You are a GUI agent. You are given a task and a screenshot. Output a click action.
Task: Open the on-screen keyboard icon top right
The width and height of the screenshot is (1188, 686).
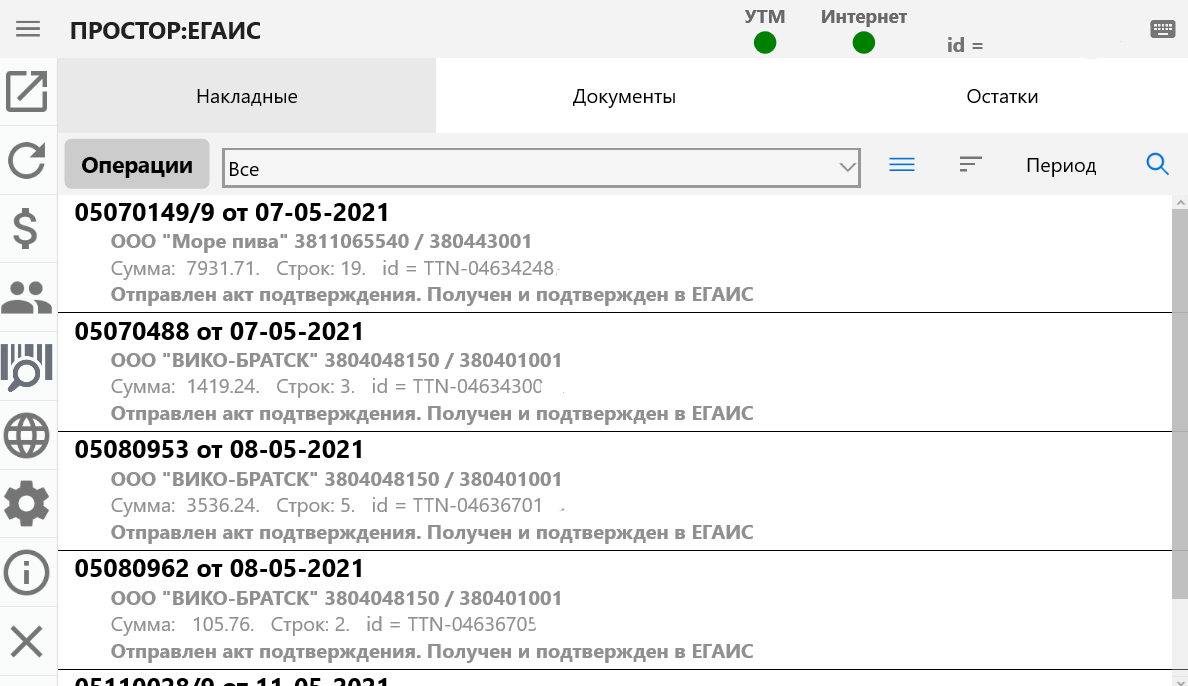1162,28
